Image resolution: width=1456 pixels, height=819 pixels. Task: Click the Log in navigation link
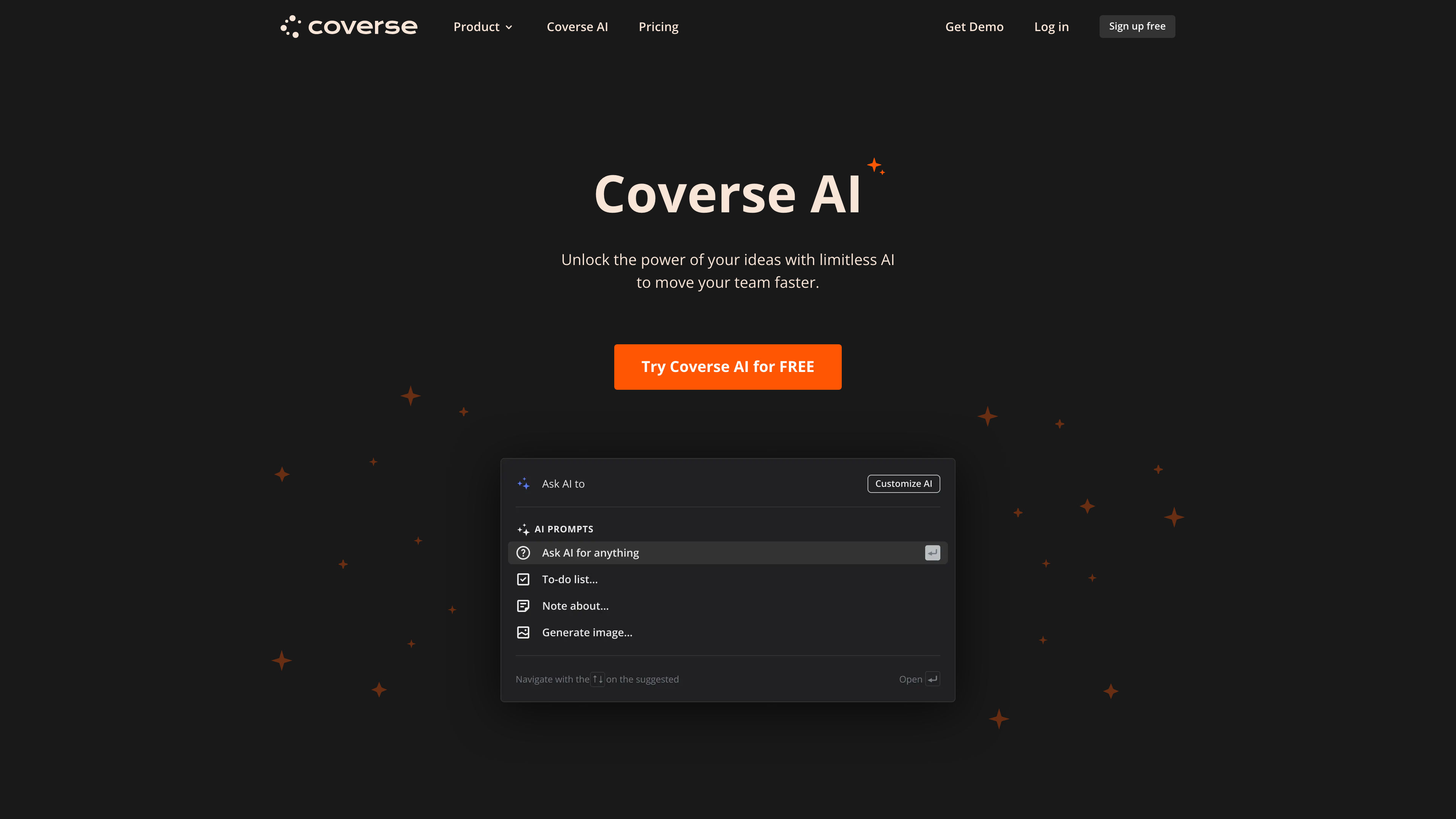pyautogui.click(x=1051, y=26)
